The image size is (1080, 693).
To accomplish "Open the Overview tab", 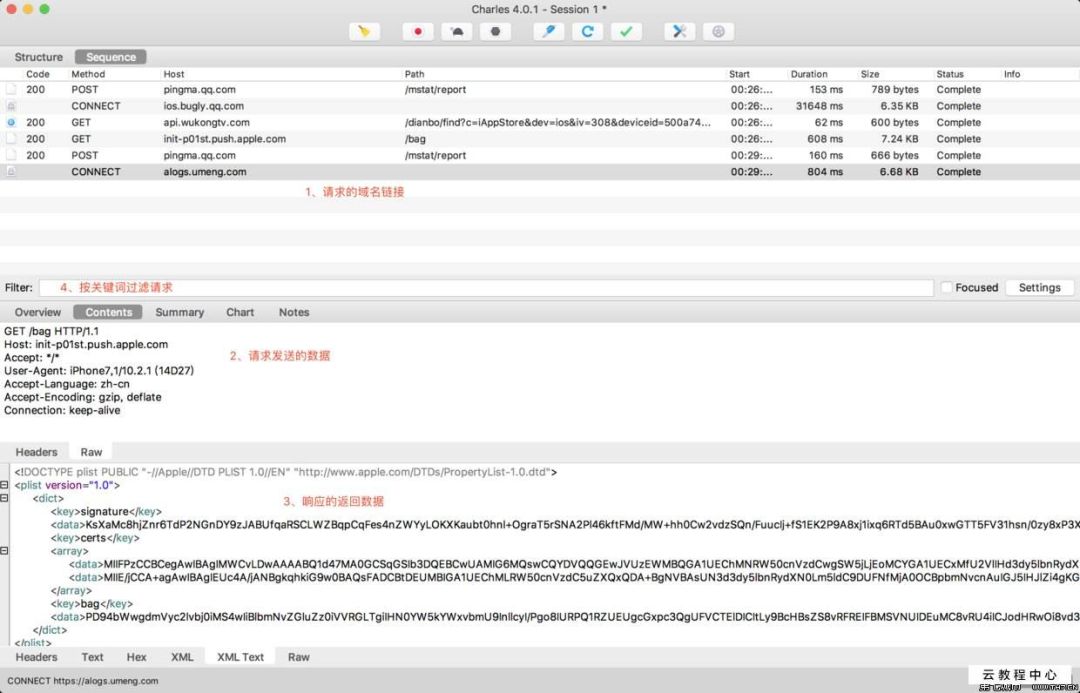I will coord(38,312).
